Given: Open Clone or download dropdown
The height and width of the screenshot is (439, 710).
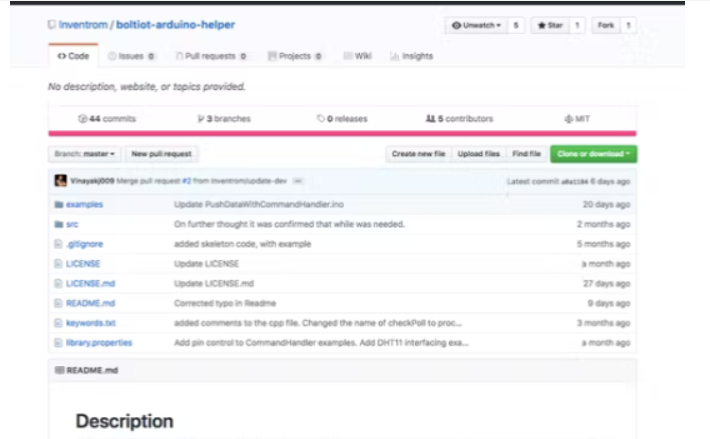Looking at the screenshot, I should (594, 154).
